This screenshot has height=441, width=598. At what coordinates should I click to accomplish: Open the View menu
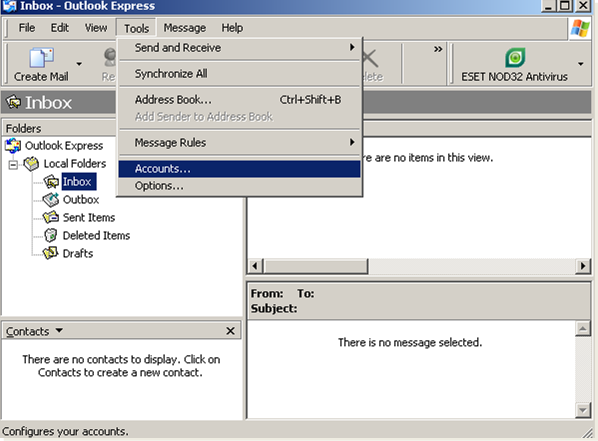point(96,28)
